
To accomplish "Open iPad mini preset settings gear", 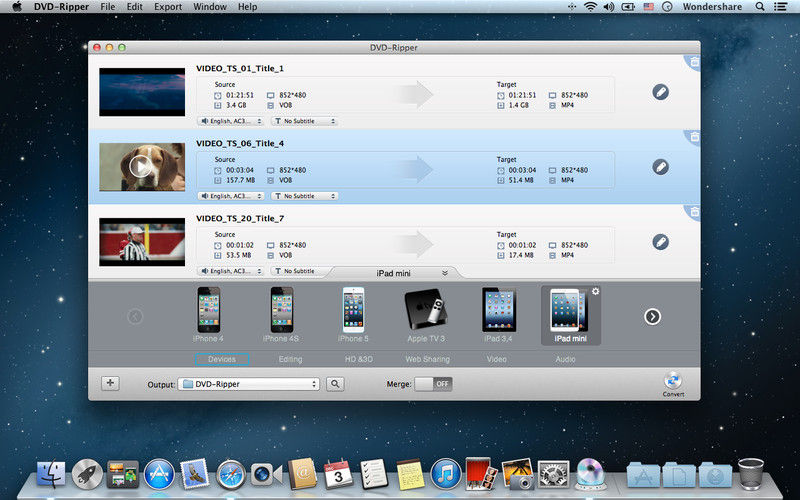I will click(595, 291).
